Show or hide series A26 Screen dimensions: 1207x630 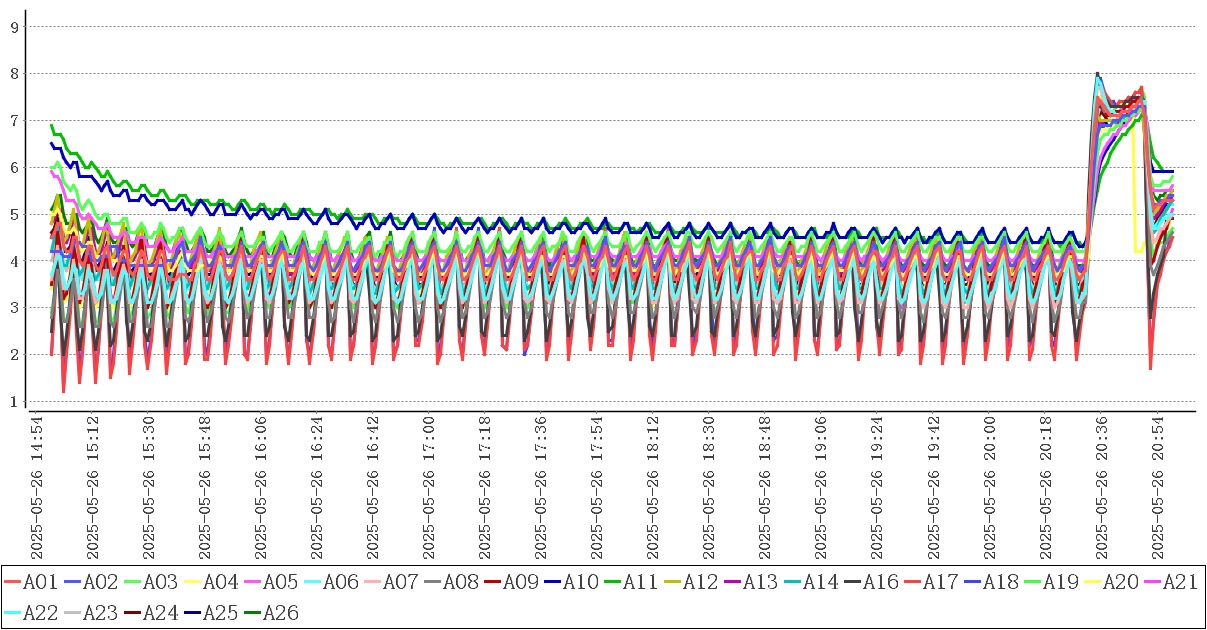(280, 613)
